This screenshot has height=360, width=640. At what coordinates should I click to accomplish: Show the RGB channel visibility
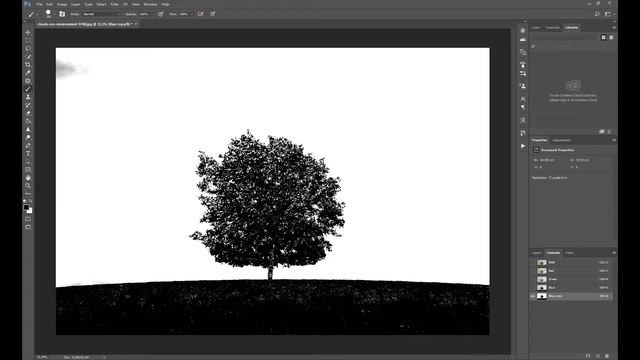(x=533, y=262)
